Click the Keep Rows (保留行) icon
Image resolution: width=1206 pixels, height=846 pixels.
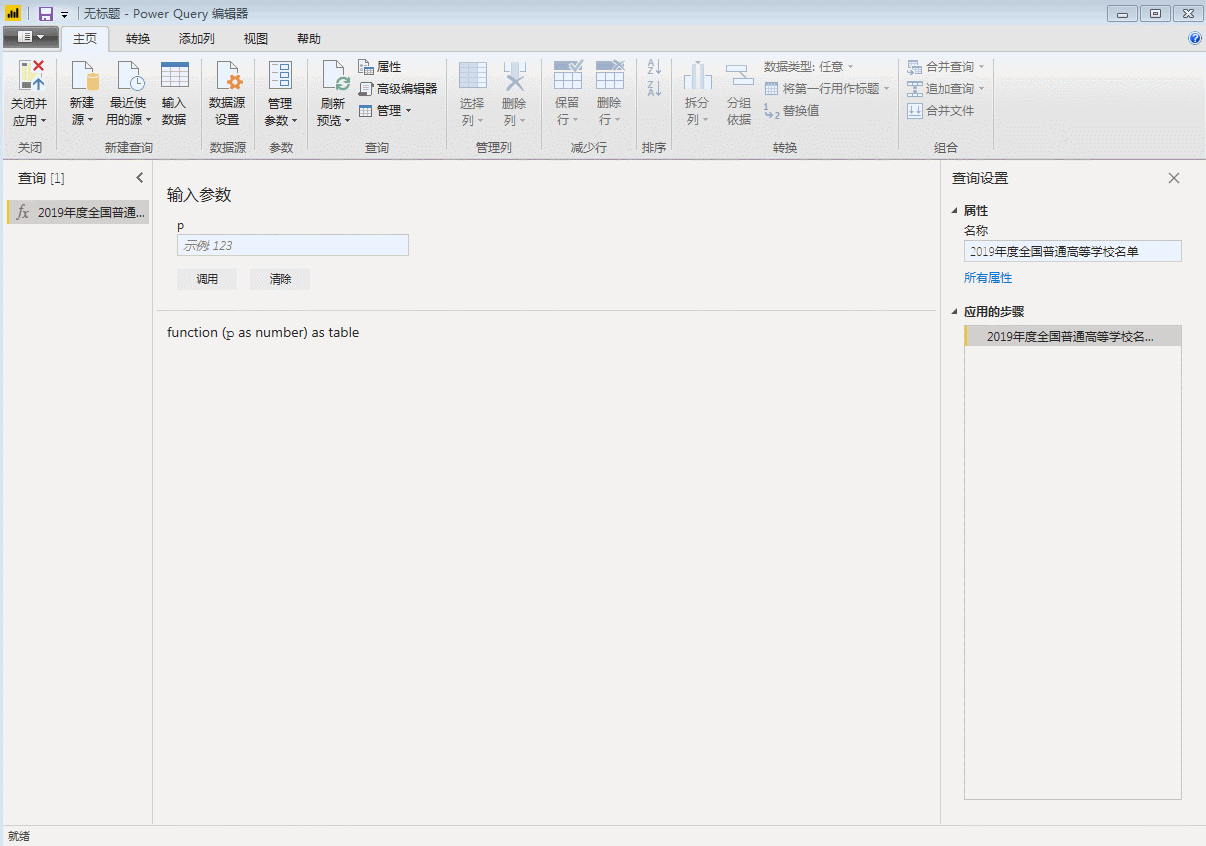click(567, 77)
